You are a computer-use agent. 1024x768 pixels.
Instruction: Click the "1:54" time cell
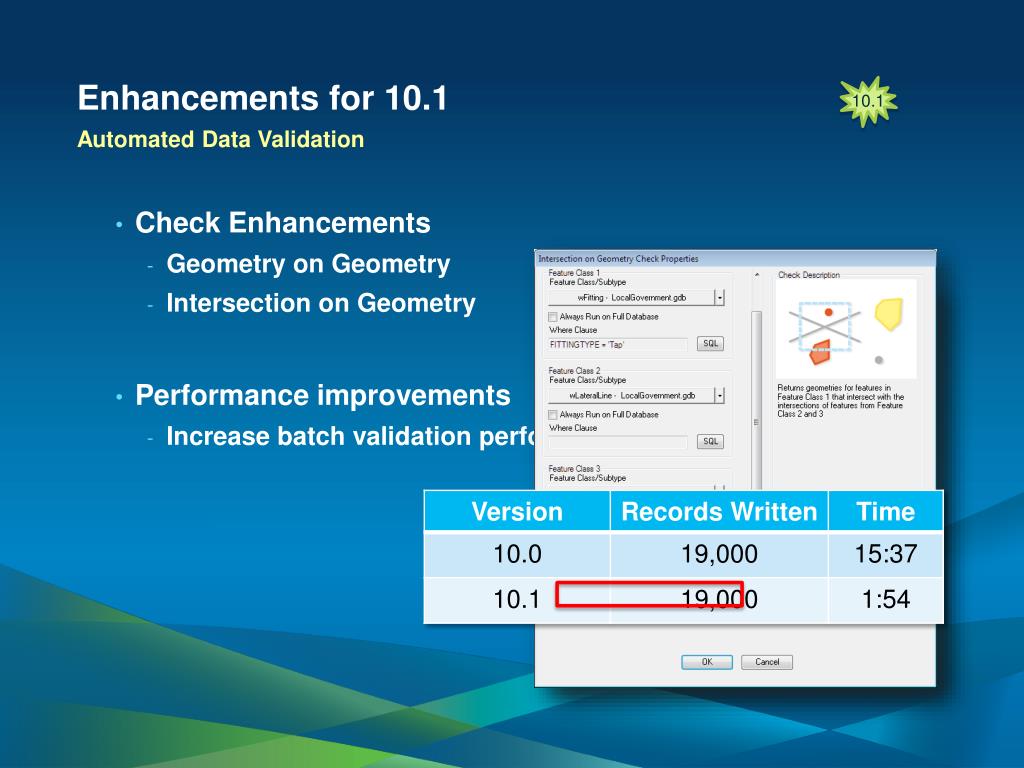point(886,599)
